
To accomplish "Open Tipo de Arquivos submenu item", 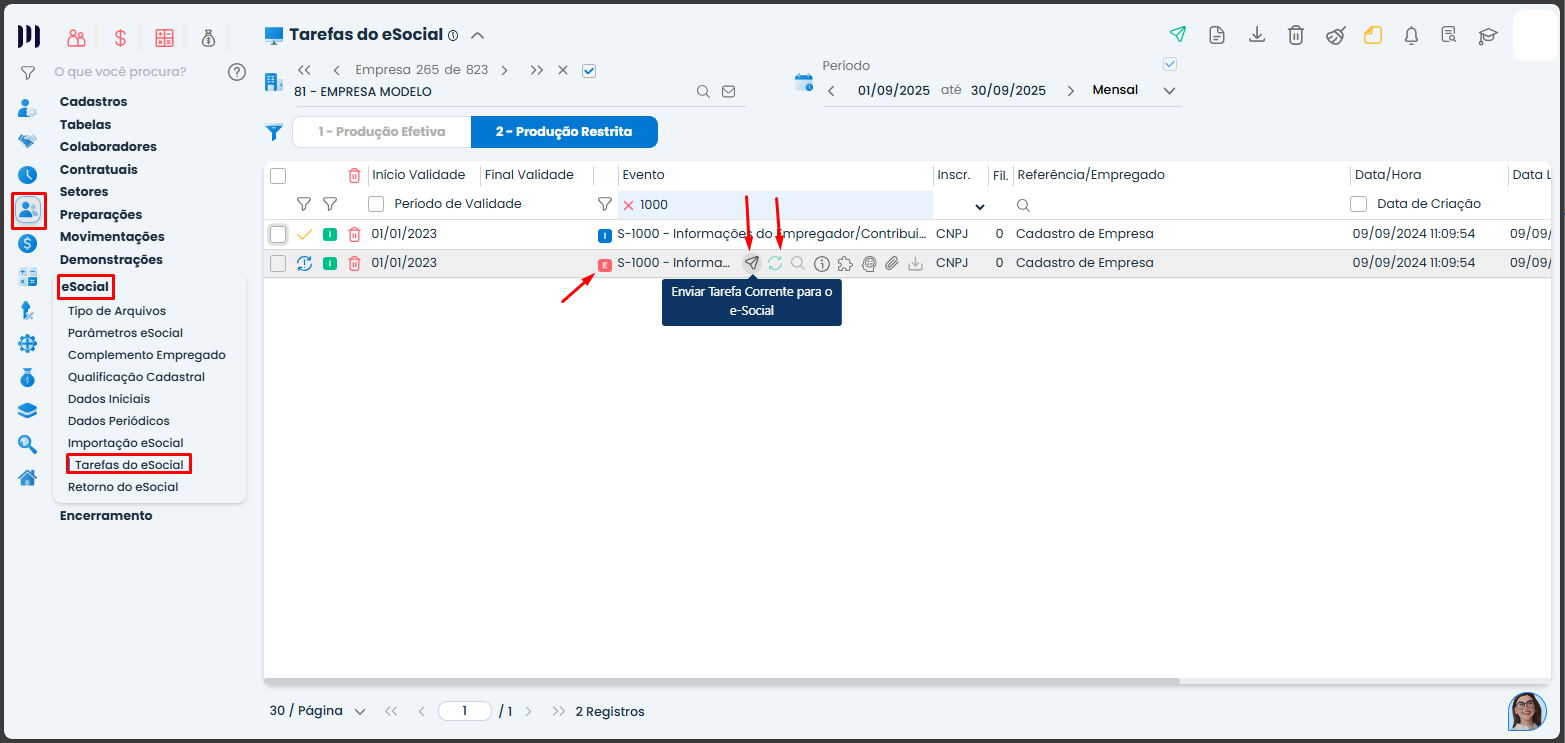I will click(x=117, y=311).
